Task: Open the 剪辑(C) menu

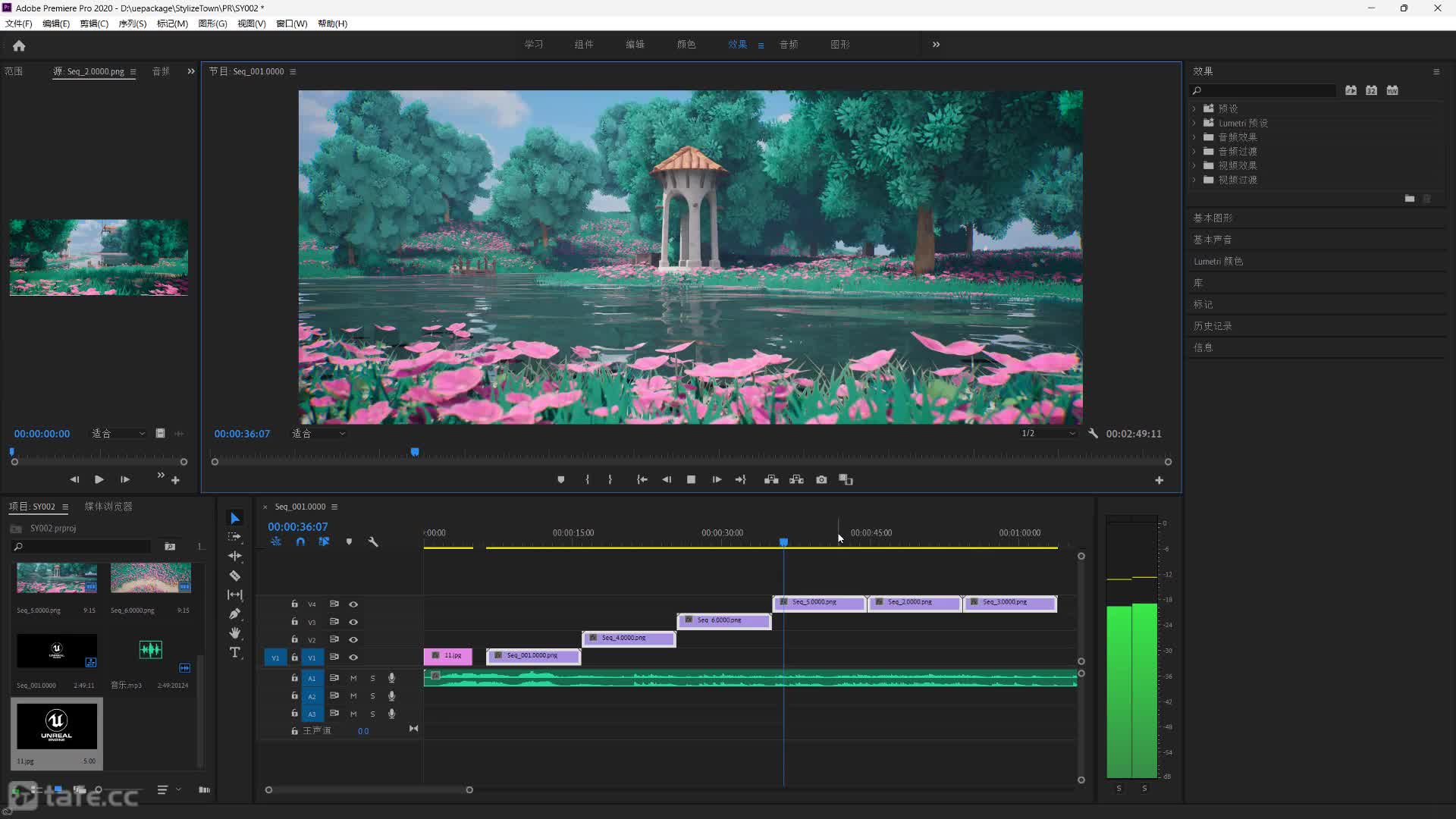Action: point(94,24)
